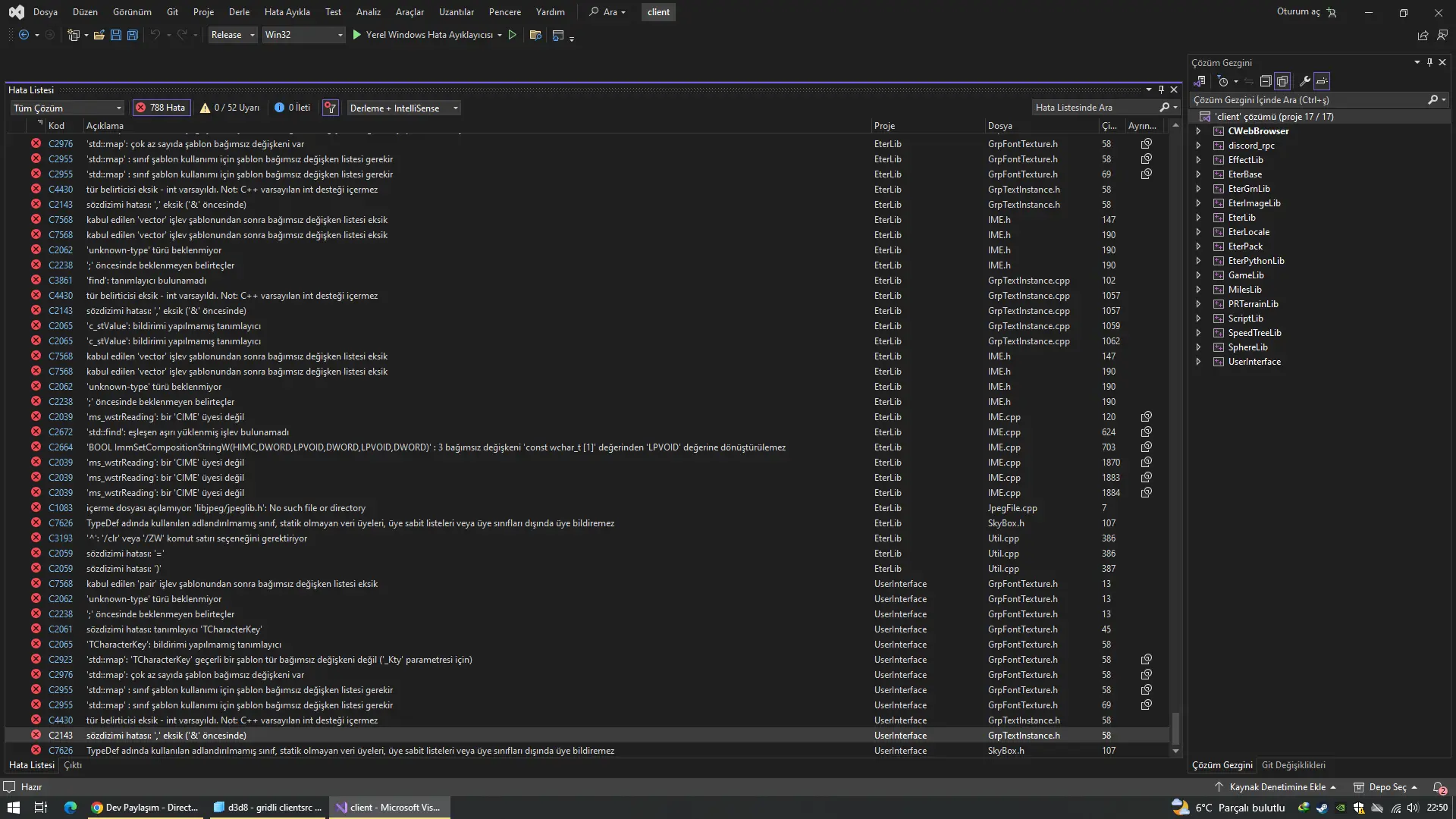Switch to the Çıktı tab
The width and height of the screenshot is (1456, 819).
tap(73, 765)
